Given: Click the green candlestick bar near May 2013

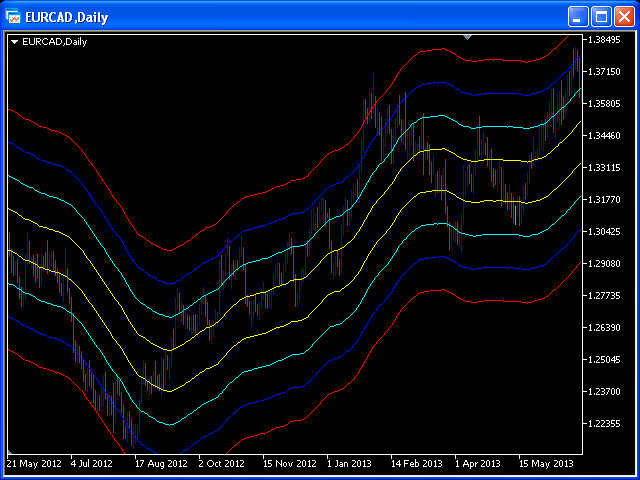Looking at the screenshot, I should pyautogui.click(x=516, y=216).
